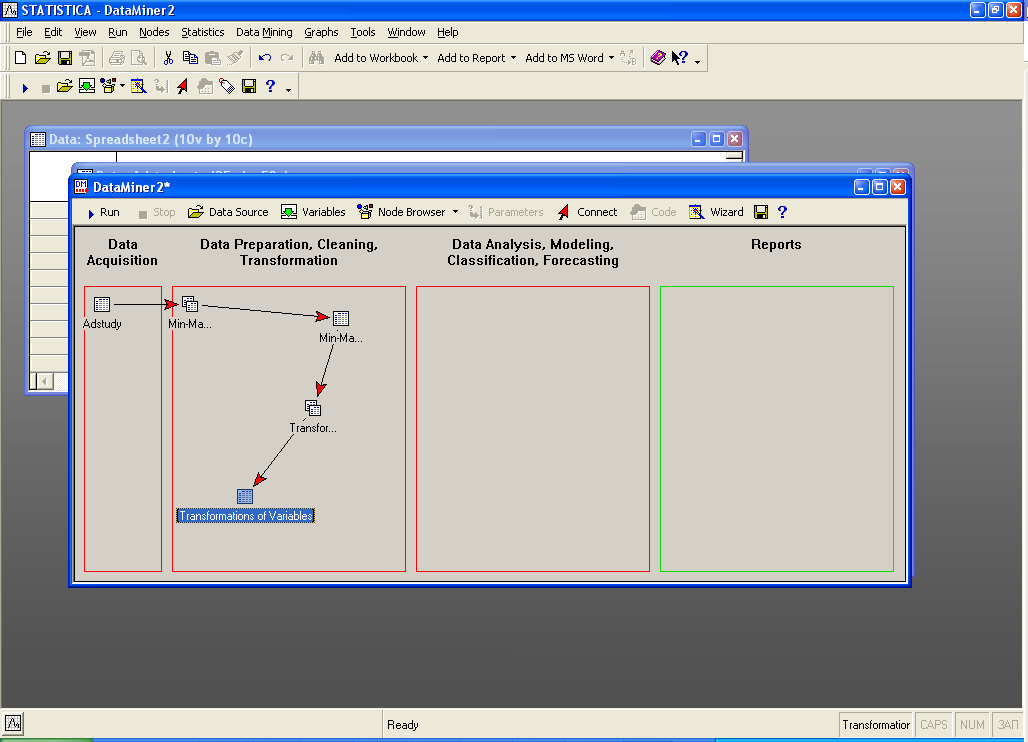Click scroll left arrow in Spreadsheet2 window

pyautogui.click(x=45, y=381)
